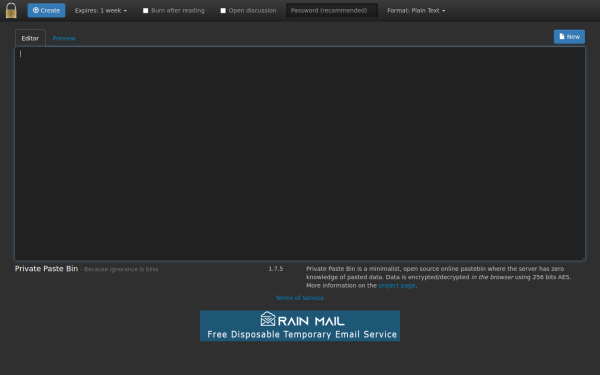Viewport: 600px width, 375px height.
Task: Click the 'Because ignorance is bliss' tagline
Action: tap(121, 269)
